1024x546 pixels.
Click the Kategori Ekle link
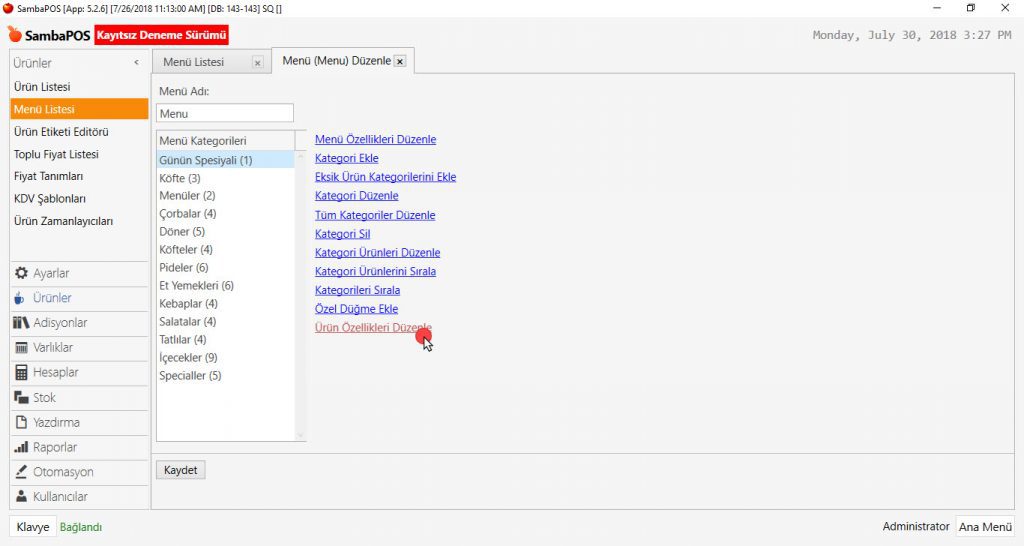pos(346,158)
